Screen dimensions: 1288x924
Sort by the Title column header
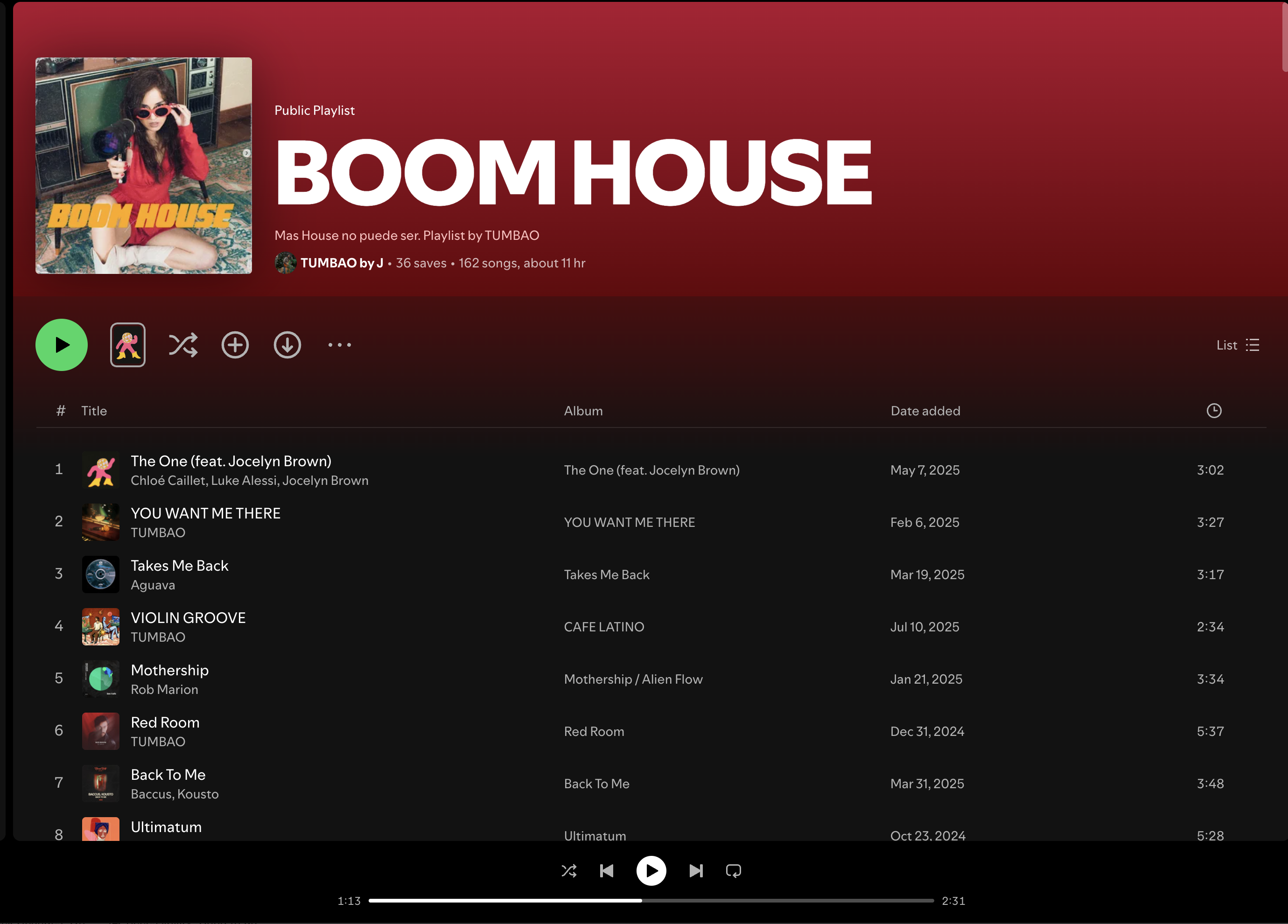[94, 411]
